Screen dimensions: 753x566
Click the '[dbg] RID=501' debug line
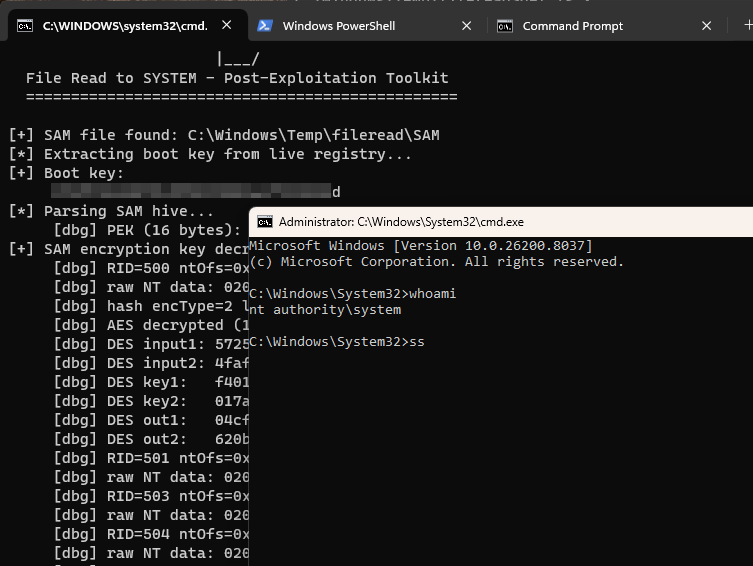tap(151, 458)
